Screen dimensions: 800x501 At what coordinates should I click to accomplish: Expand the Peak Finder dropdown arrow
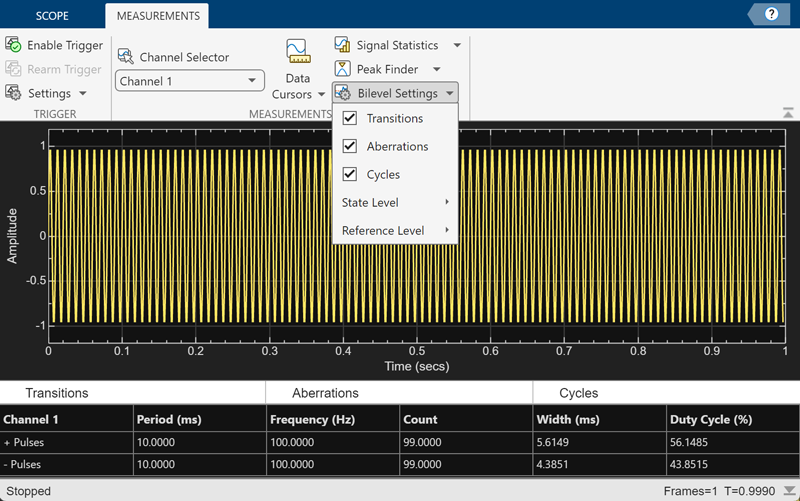438,69
